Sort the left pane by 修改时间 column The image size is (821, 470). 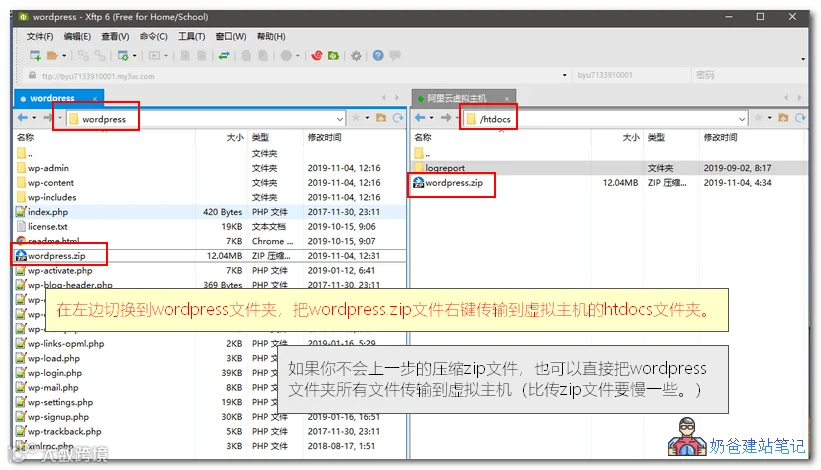coord(324,137)
